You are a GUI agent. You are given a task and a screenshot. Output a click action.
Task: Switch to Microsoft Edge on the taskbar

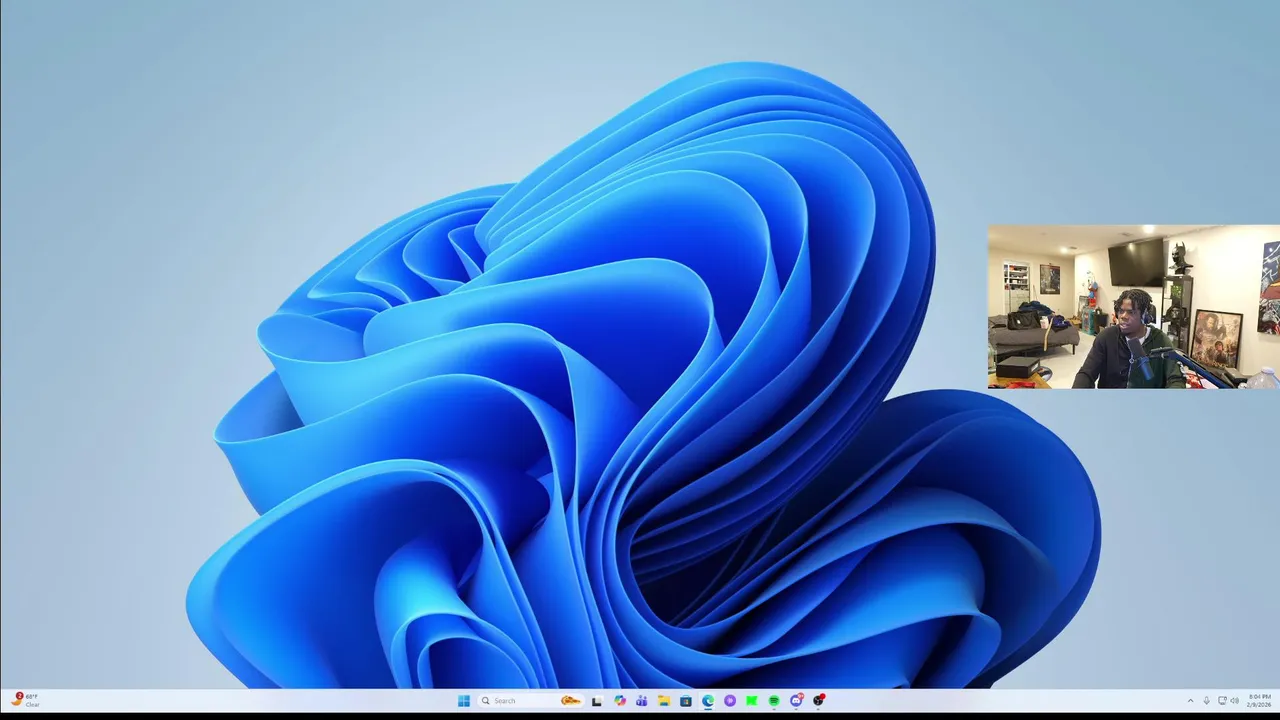pyautogui.click(x=708, y=701)
